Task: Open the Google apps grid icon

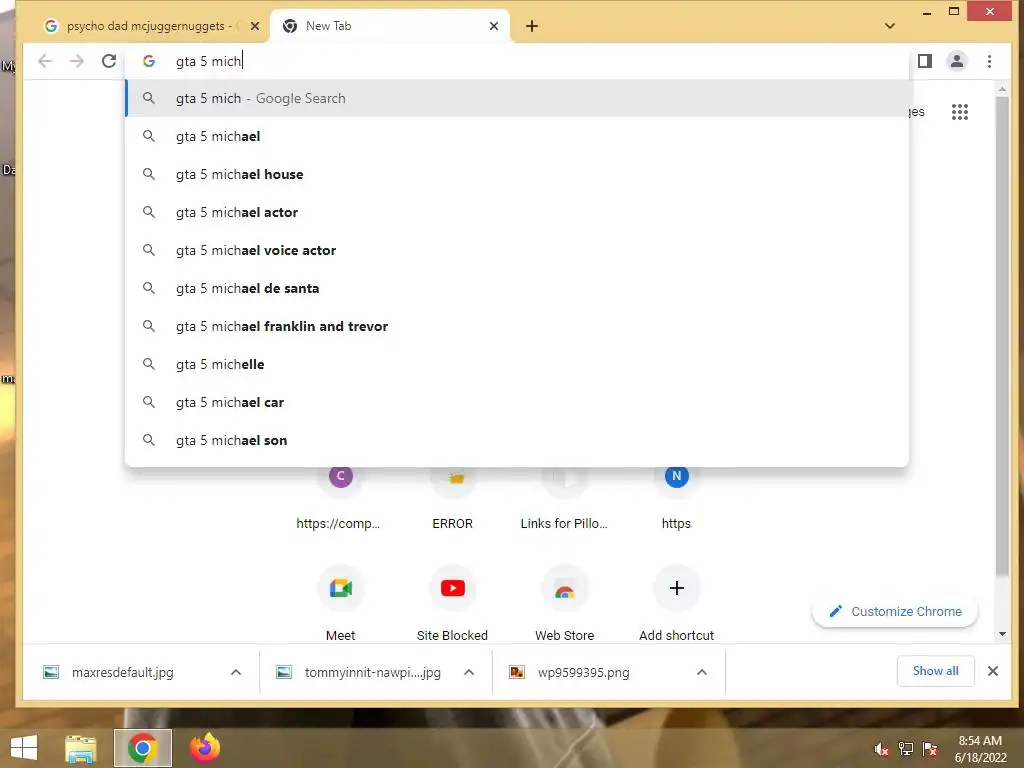Action: coord(959,112)
